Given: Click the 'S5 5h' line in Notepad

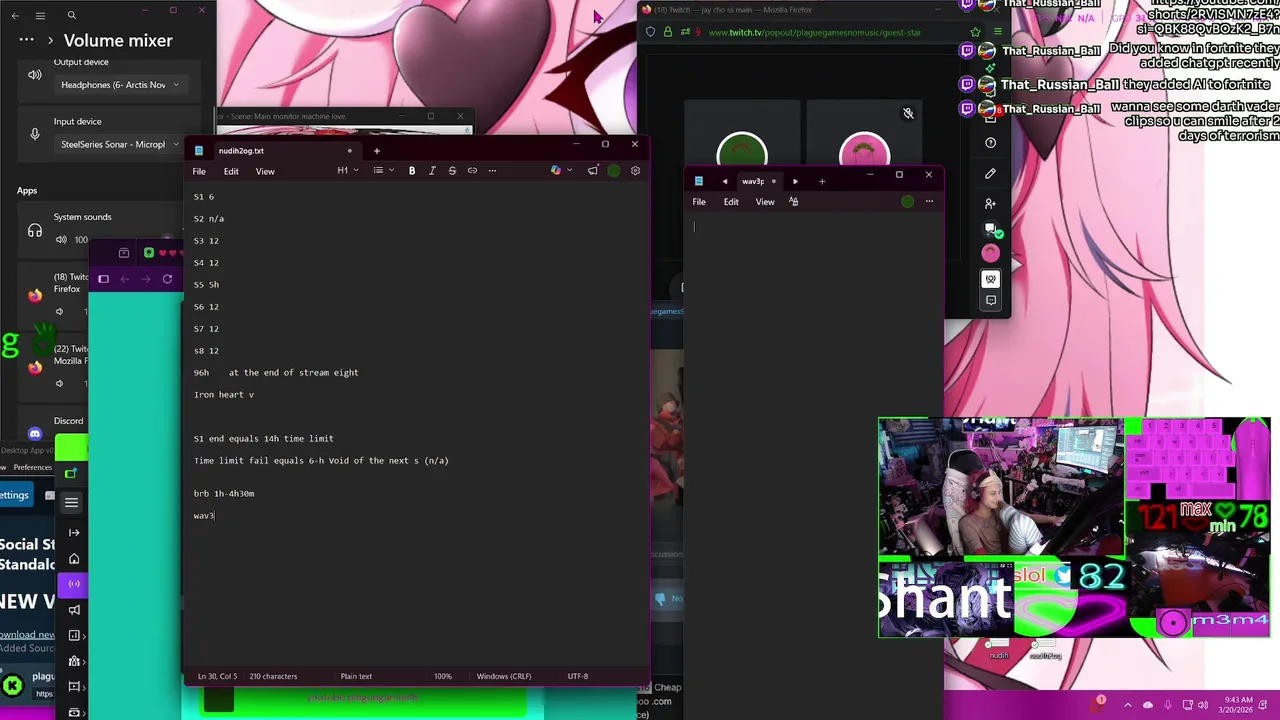Looking at the screenshot, I should (206, 285).
